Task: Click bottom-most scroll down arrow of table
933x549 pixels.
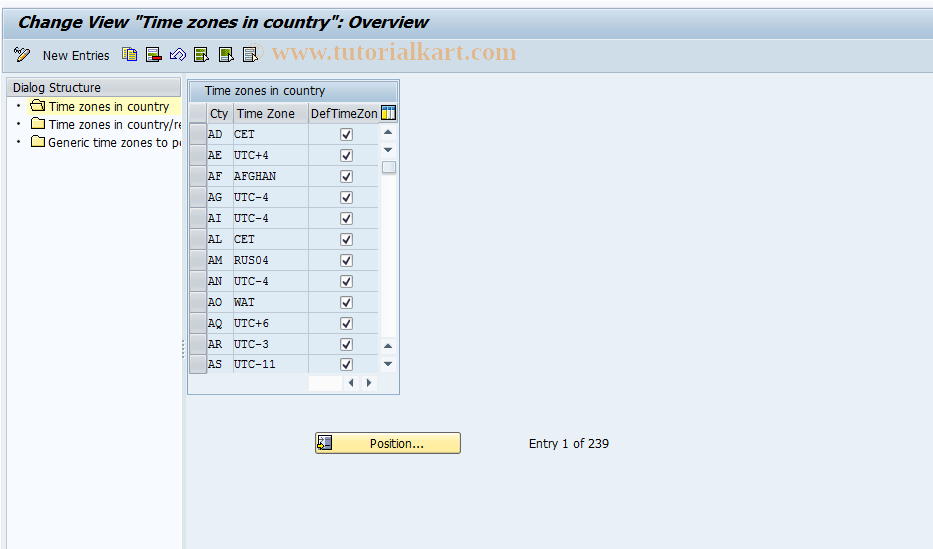Action: coord(388,363)
